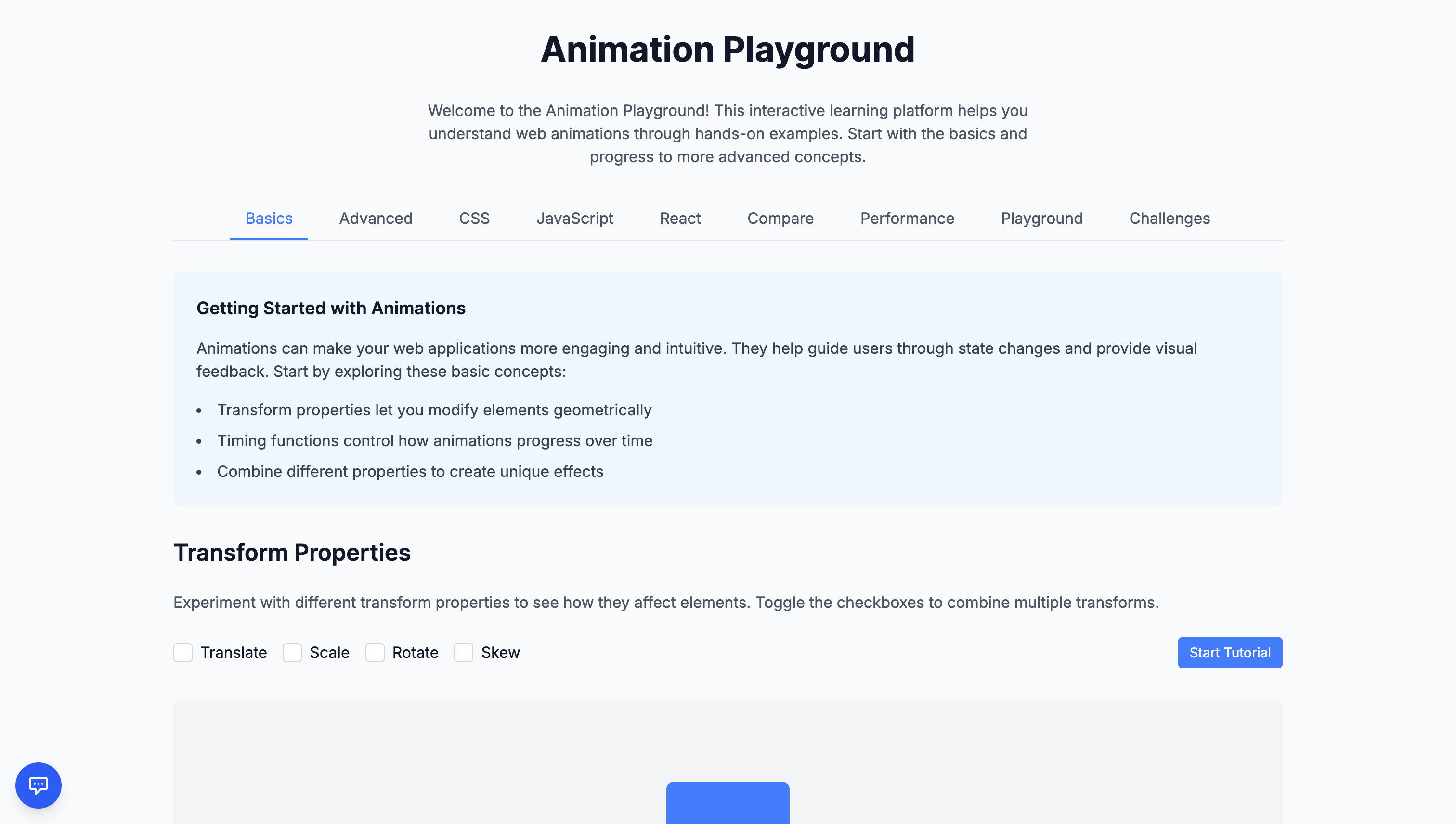
Task: Switch to the Advanced tab
Action: (376, 219)
